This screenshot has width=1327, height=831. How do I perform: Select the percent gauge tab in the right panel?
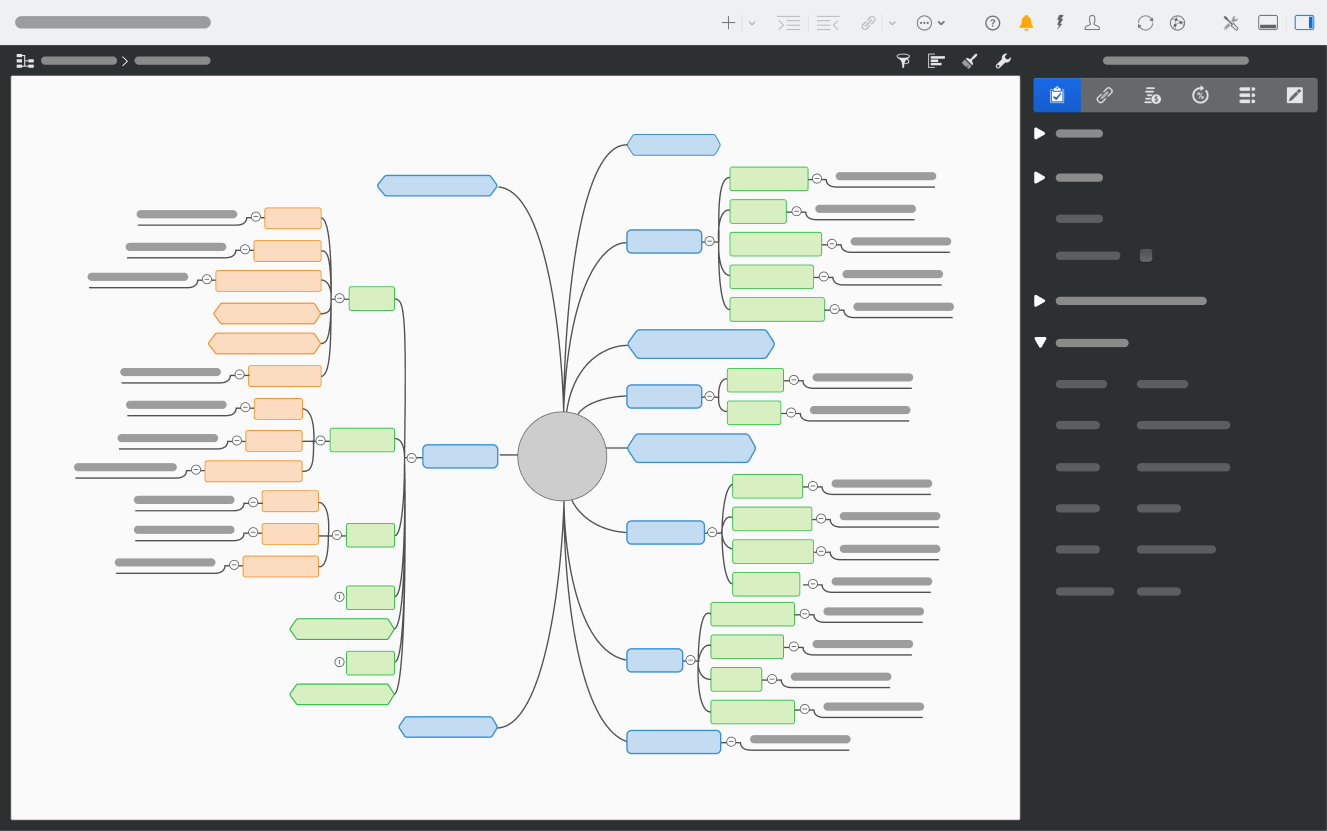click(1199, 95)
